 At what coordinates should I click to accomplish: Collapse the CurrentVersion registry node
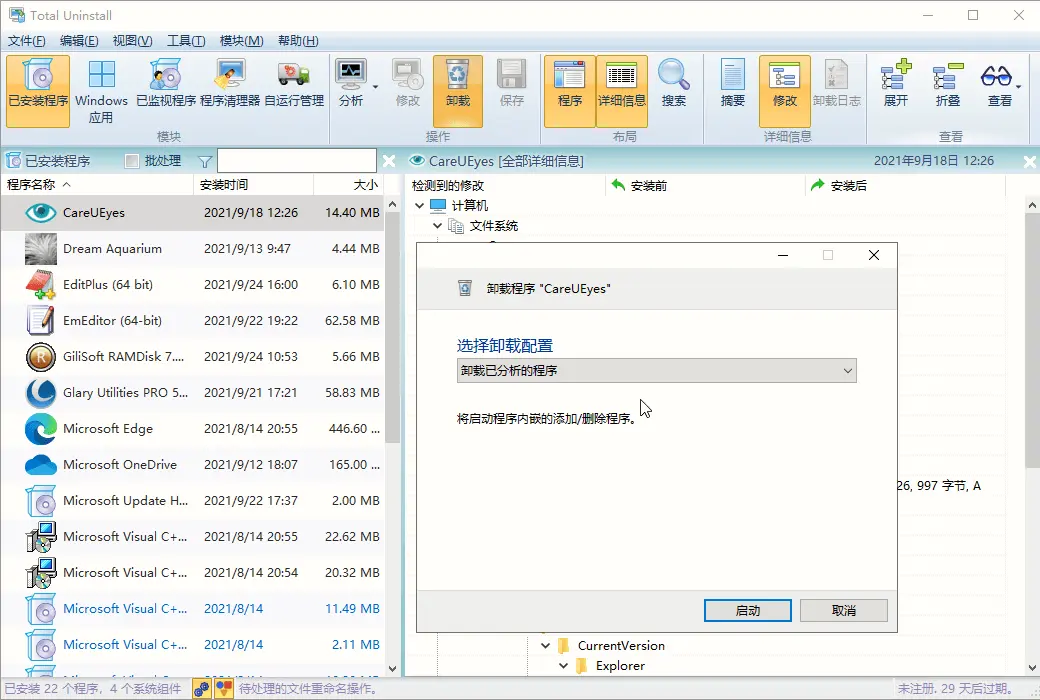tap(545, 646)
